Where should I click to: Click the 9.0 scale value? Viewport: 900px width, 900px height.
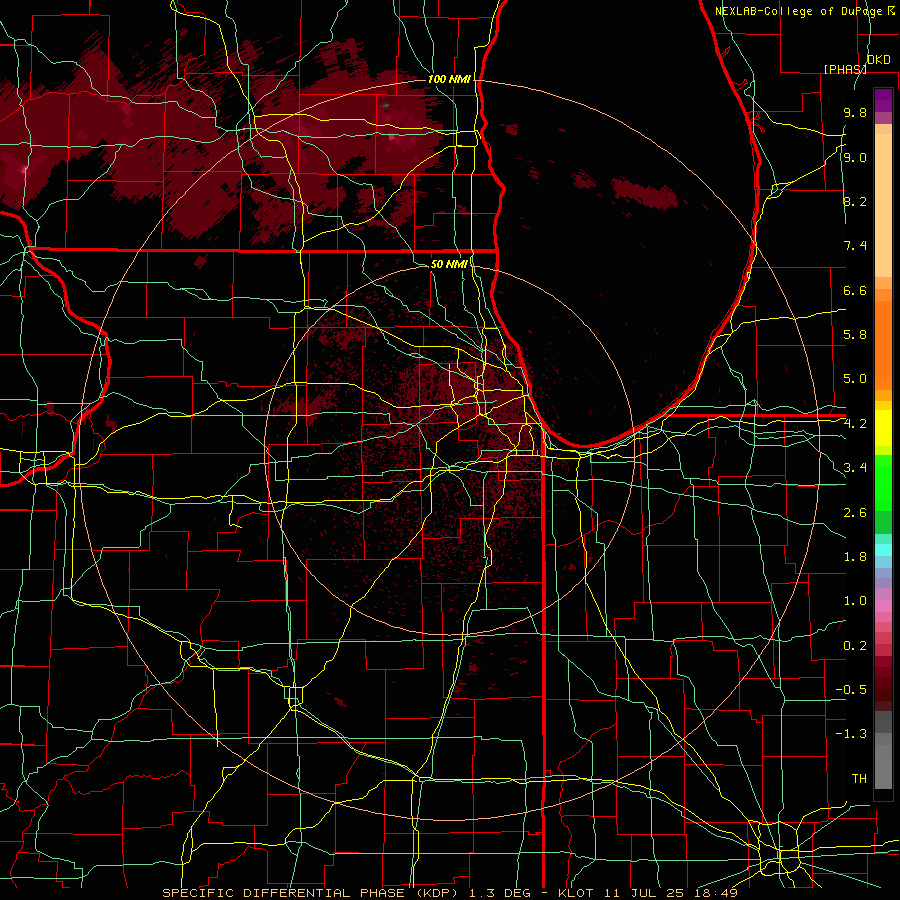pyautogui.click(x=855, y=157)
